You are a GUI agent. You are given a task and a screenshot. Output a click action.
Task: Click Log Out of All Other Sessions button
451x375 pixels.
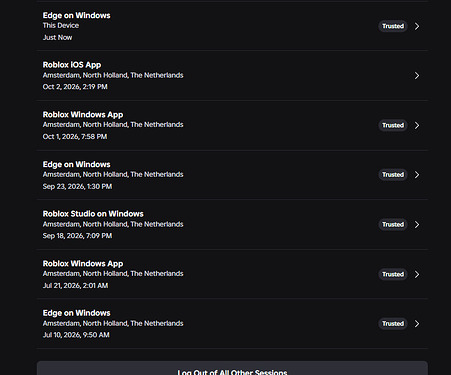tap(232, 368)
